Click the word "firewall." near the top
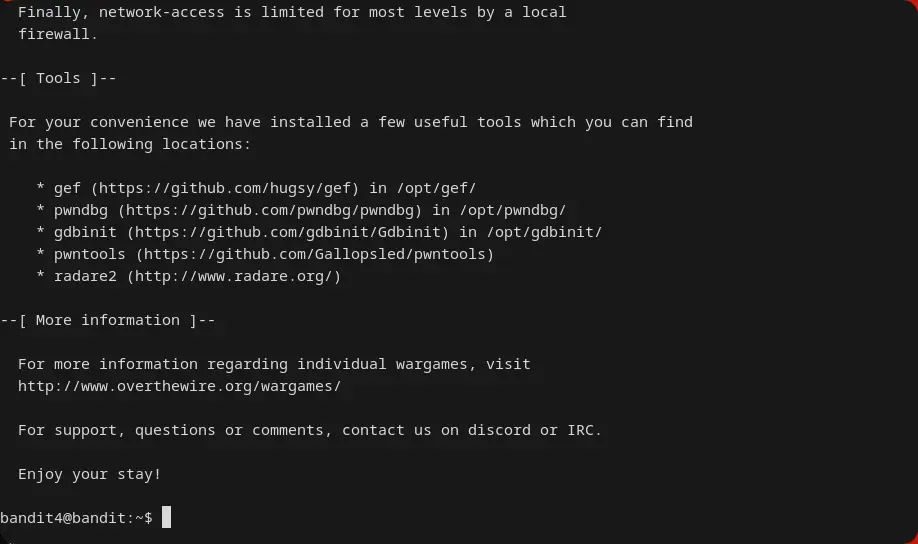Image resolution: width=918 pixels, height=544 pixels. (58, 34)
